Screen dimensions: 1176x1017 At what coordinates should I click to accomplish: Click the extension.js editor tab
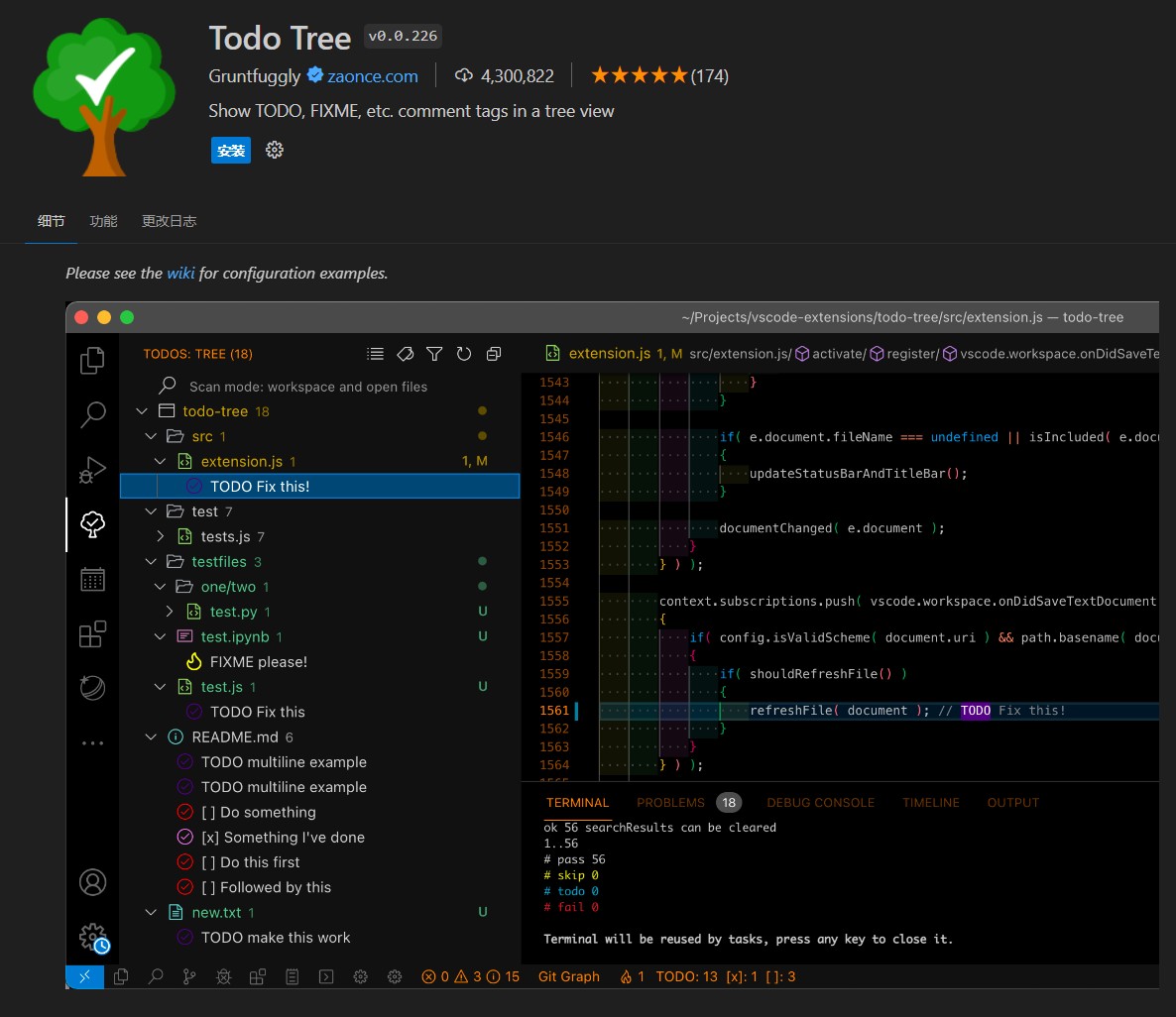click(x=609, y=353)
